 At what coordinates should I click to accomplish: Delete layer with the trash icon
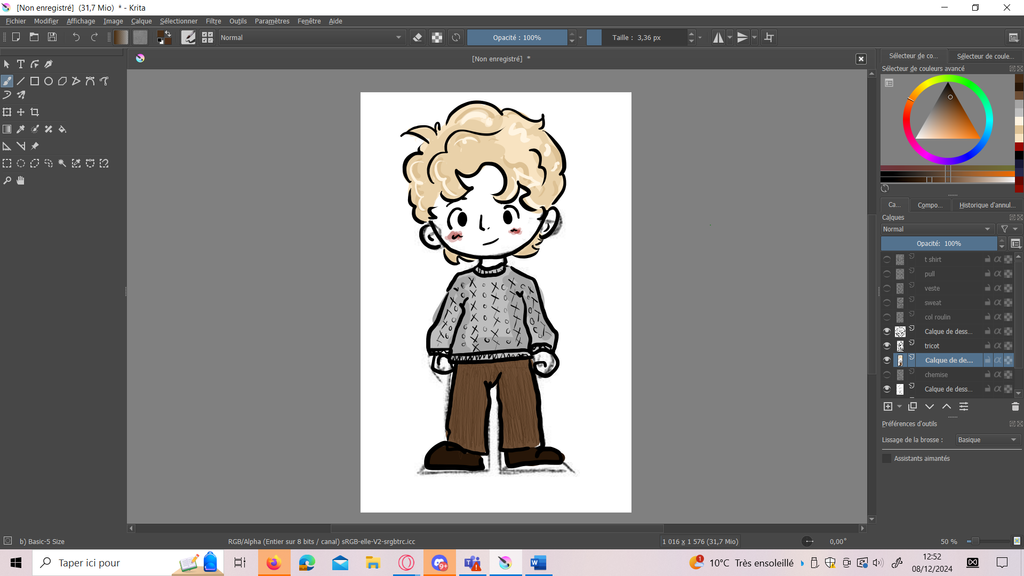coord(1015,406)
